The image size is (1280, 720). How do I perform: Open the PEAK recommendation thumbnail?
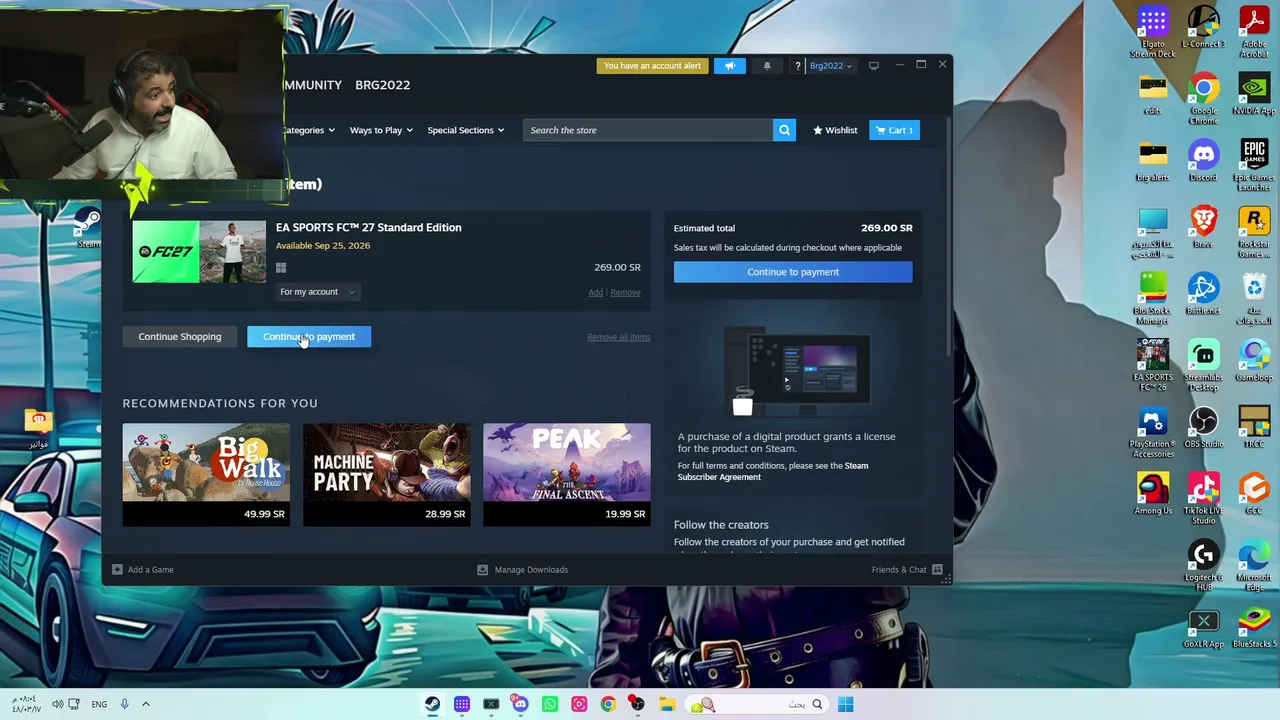point(566,475)
